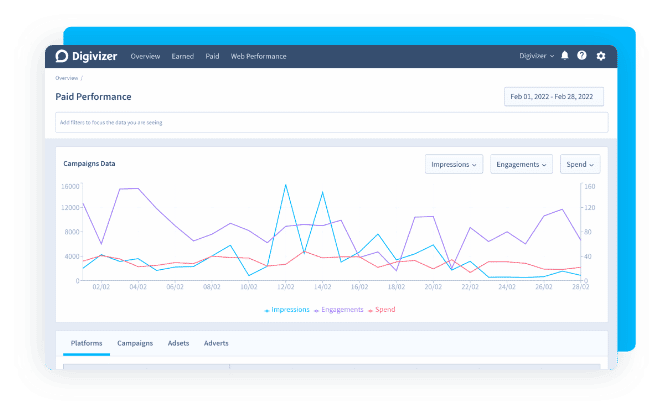Open Web Performance in top navigation
Image resolution: width=663 pixels, height=415 pixels.
[258, 56]
